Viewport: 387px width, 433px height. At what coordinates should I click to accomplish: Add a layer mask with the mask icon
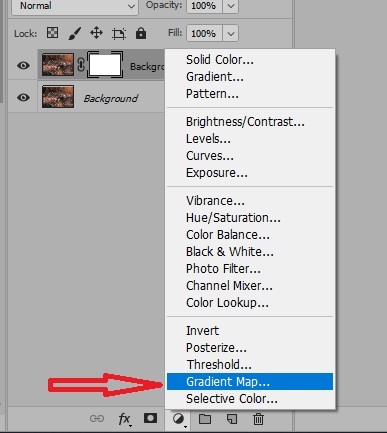point(150,418)
